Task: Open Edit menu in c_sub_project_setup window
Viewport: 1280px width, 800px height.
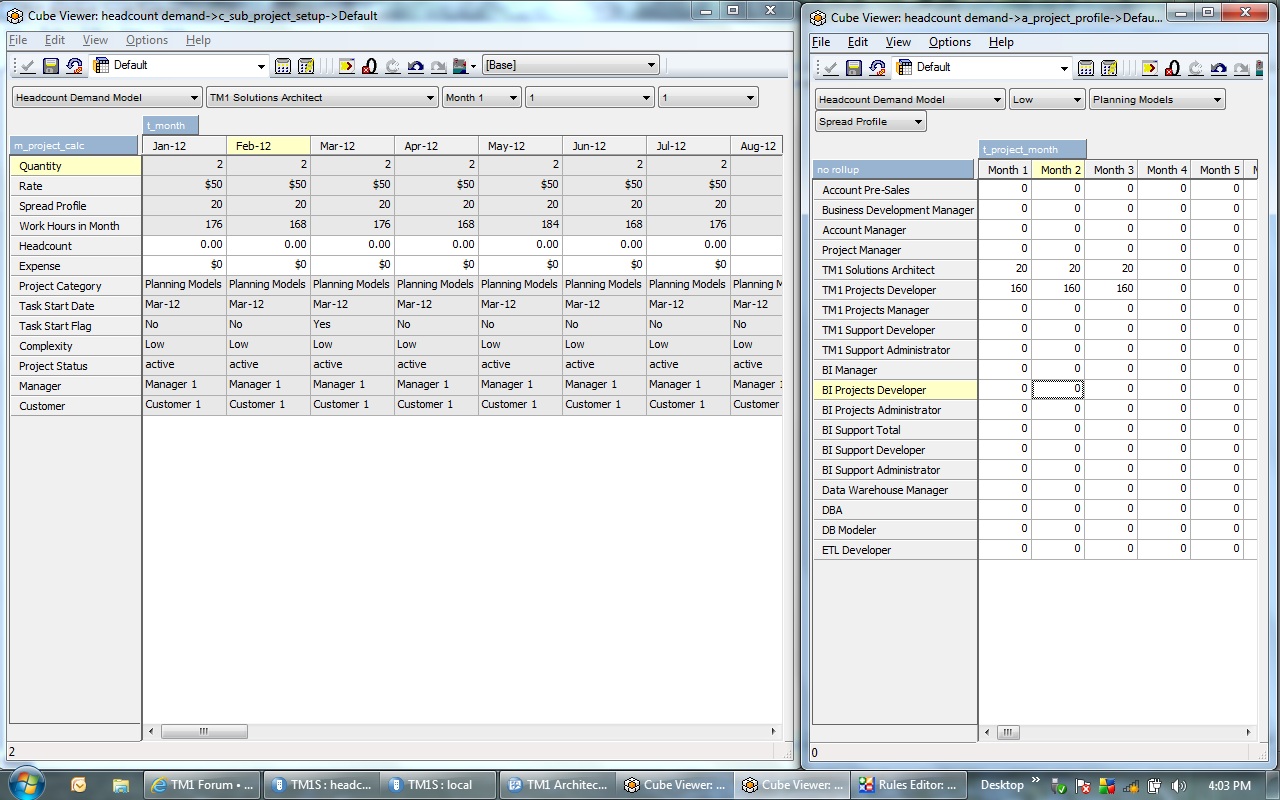Action: point(55,40)
